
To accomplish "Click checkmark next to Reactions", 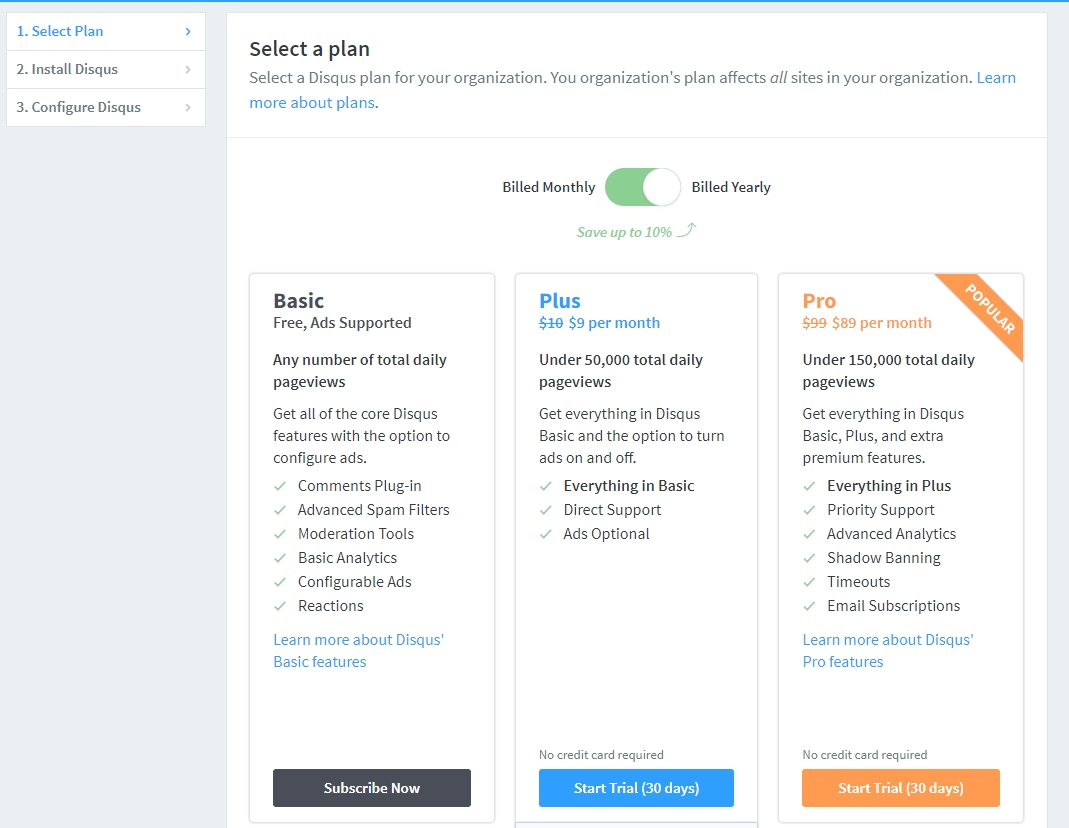I will pyautogui.click(x=280, y=606).
